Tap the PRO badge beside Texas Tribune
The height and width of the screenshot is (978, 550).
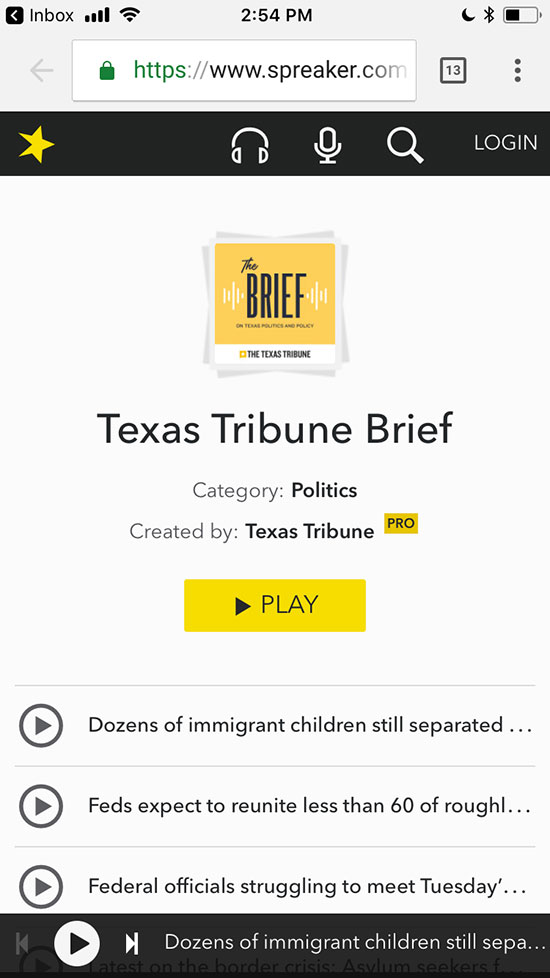tap(401, 524)
